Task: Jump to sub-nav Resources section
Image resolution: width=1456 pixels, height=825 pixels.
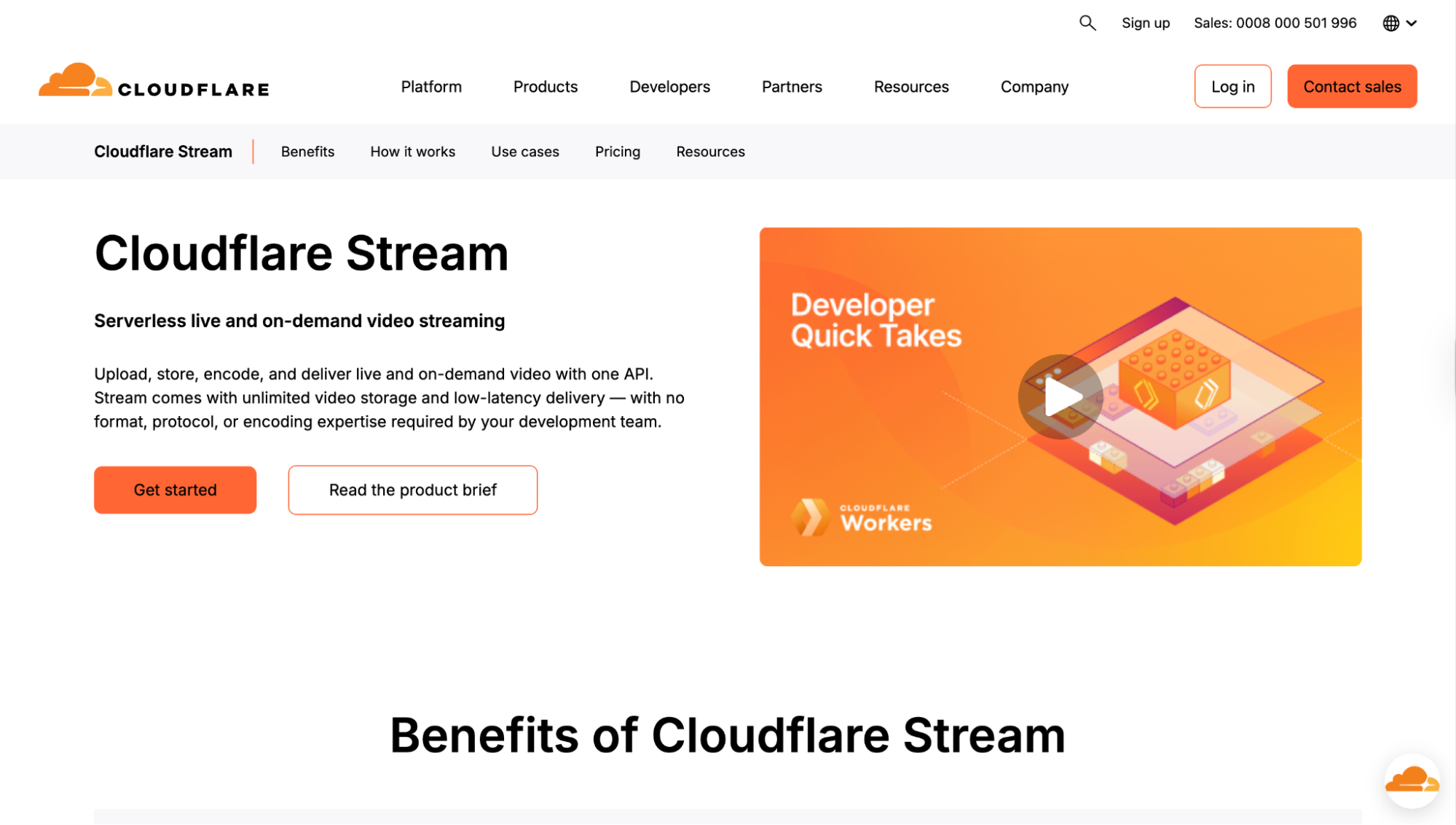Action: coord(710,152)
